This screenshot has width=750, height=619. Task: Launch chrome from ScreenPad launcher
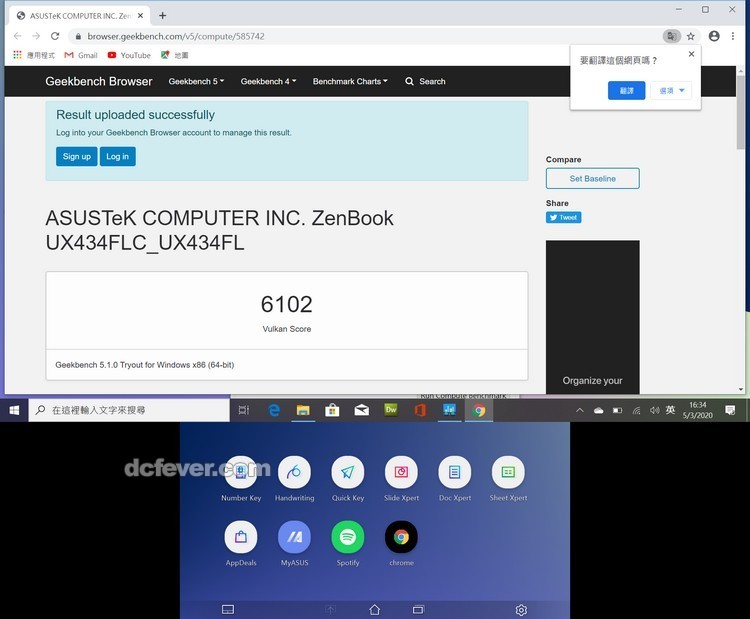point(401,537)
